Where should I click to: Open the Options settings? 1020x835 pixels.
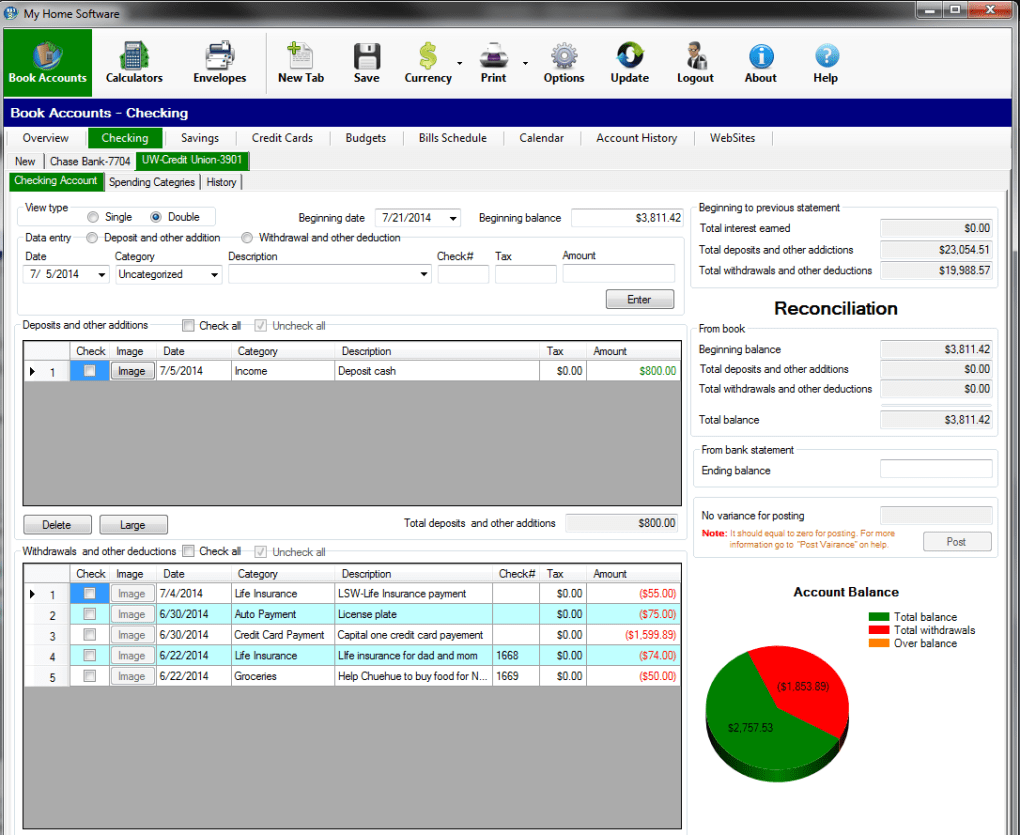click(563, 63)
